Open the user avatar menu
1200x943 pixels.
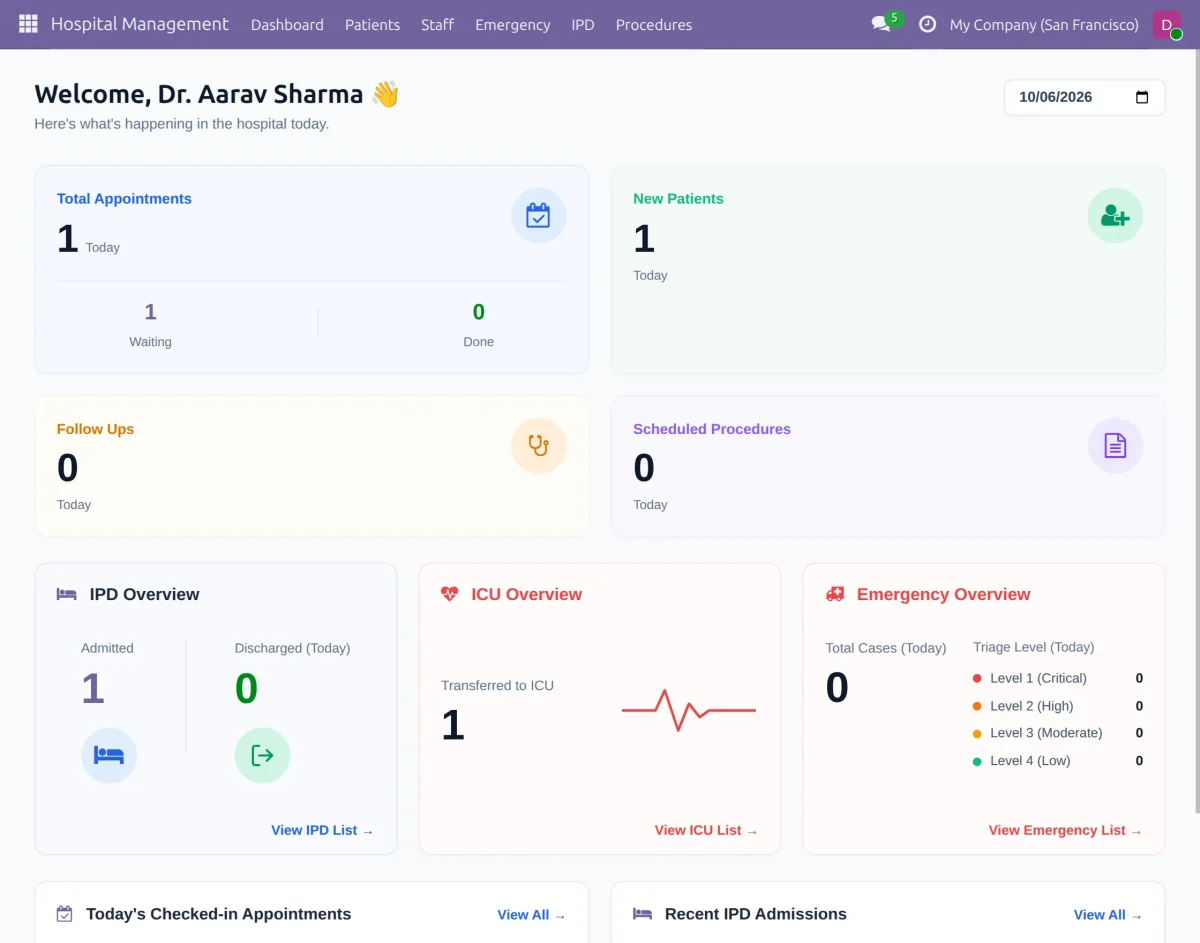1166,24
